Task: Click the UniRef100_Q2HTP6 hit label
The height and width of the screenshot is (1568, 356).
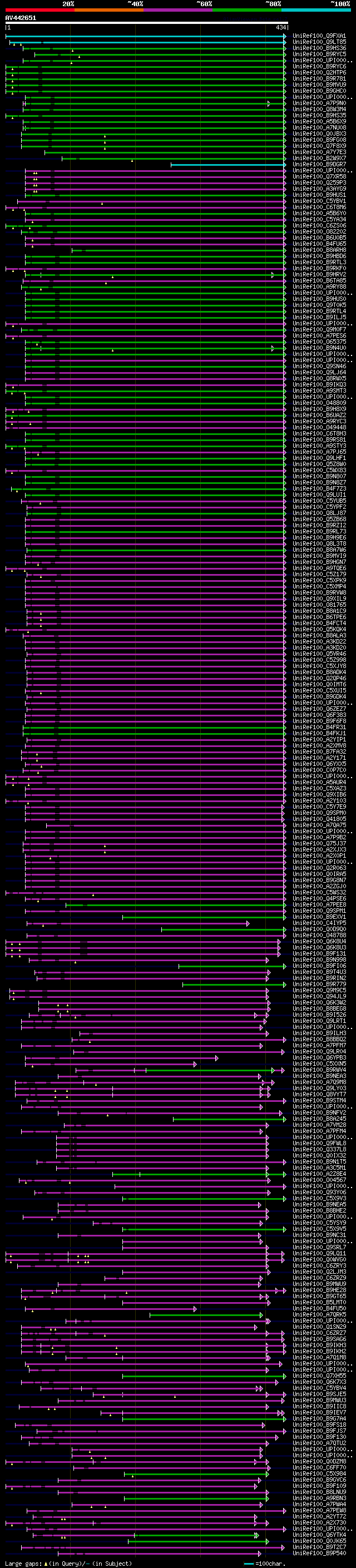Action: click(319, 72)
